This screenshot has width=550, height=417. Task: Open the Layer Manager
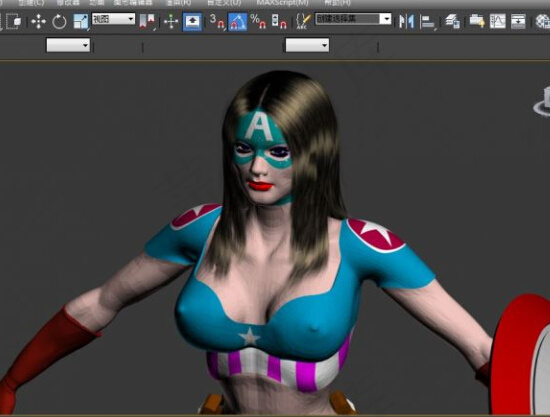point(452,22)
